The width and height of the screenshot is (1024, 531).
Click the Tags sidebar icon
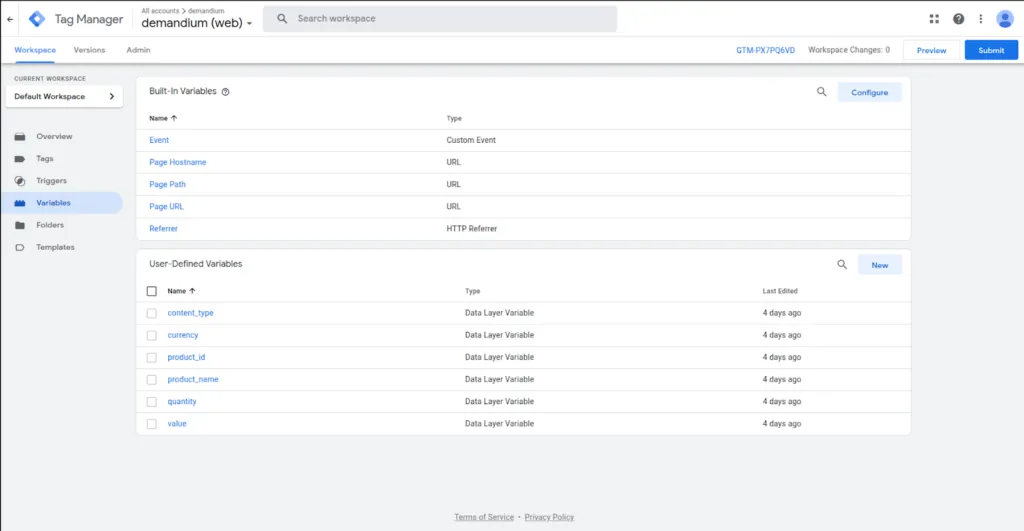20,159
